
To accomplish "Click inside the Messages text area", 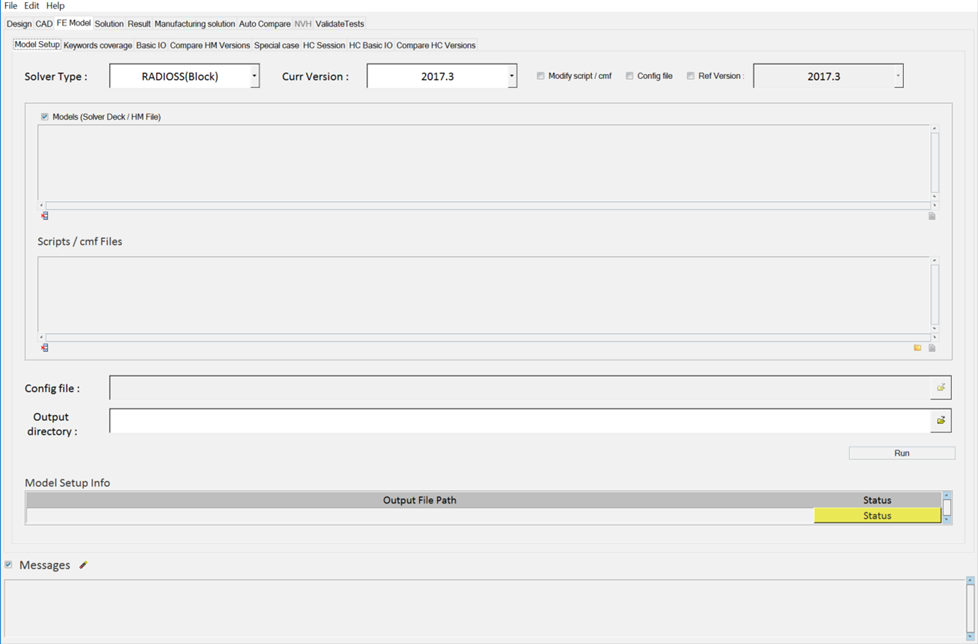I will pyautogui.click(x=485, y=609).
